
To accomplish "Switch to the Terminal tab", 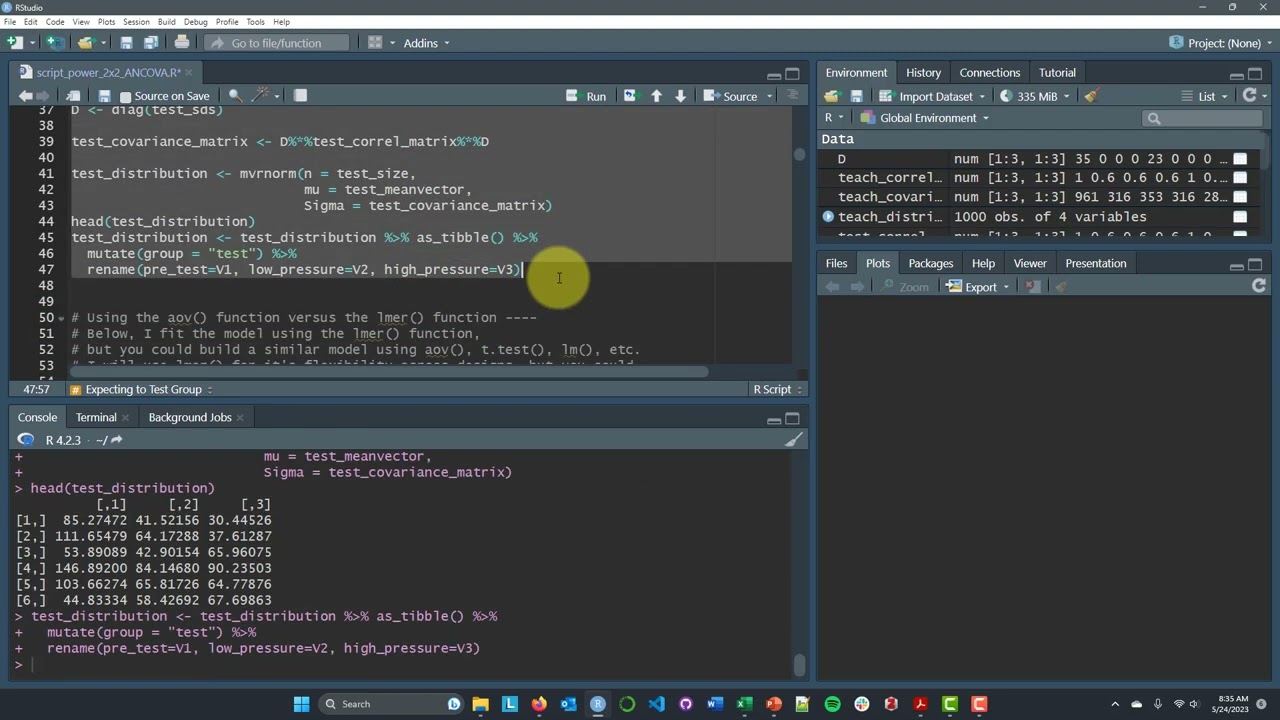I will tap(96, 417).
